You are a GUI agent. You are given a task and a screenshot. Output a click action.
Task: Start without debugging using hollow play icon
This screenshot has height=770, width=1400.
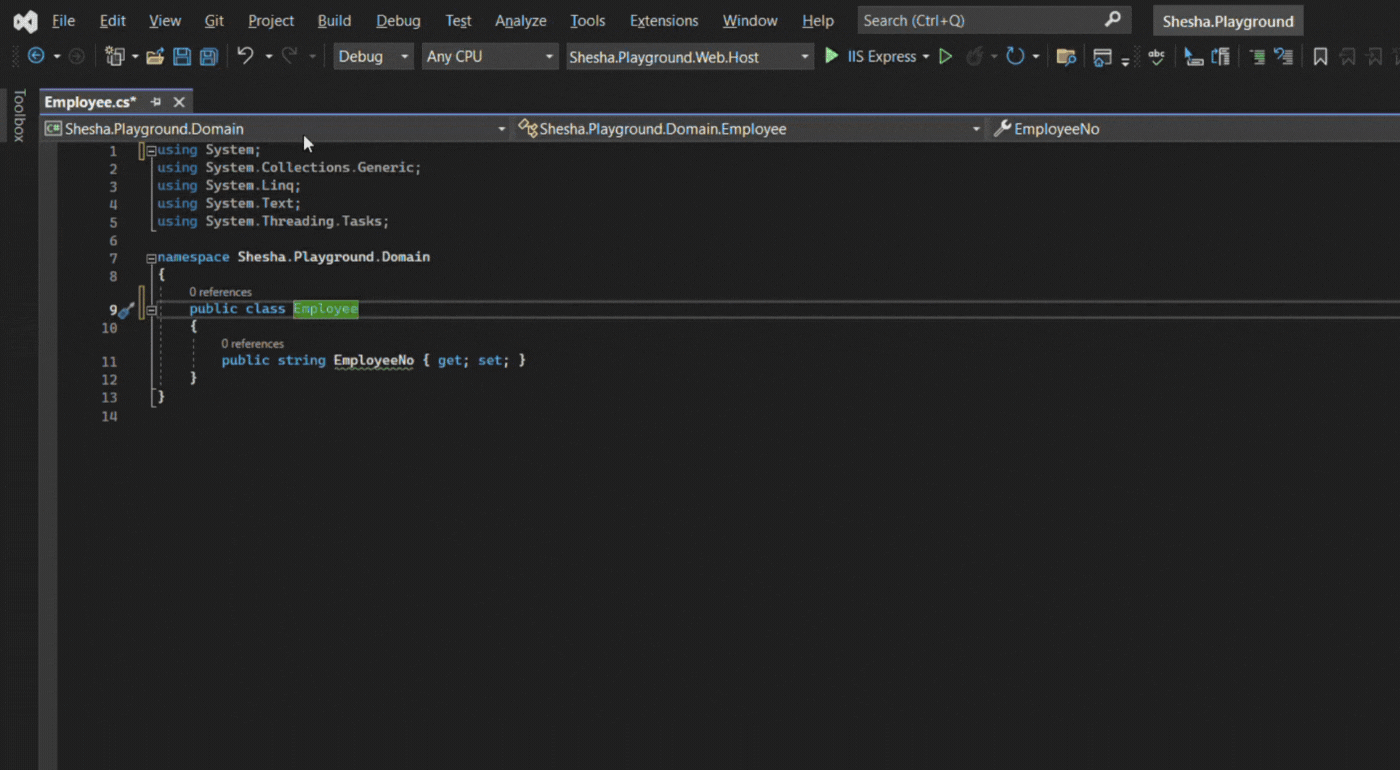pos(945,57)
